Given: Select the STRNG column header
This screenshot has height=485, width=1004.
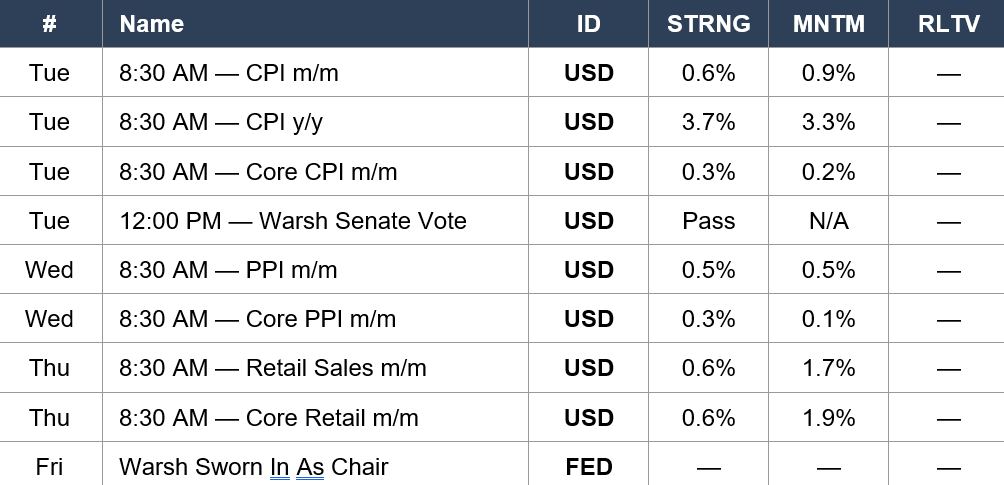Looking at the screenshot, I should pyautogui.click(x=708, y=24).
